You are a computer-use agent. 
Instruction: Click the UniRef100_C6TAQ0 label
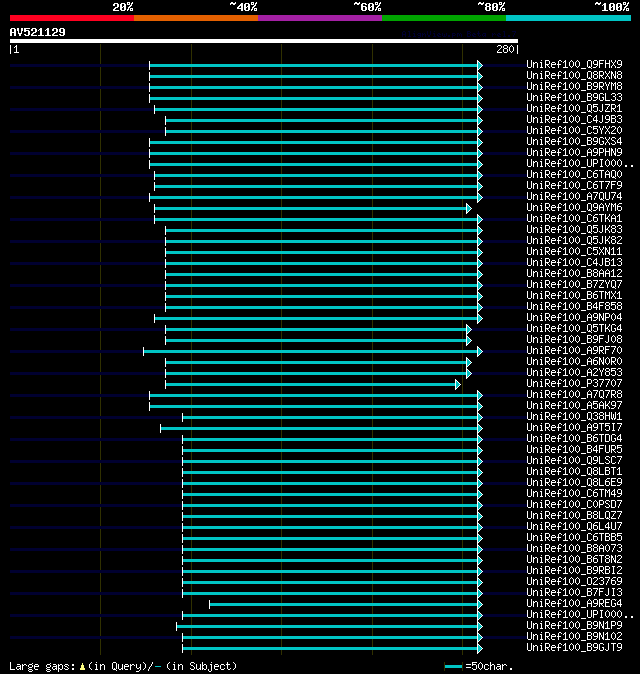tap(574, 175)
